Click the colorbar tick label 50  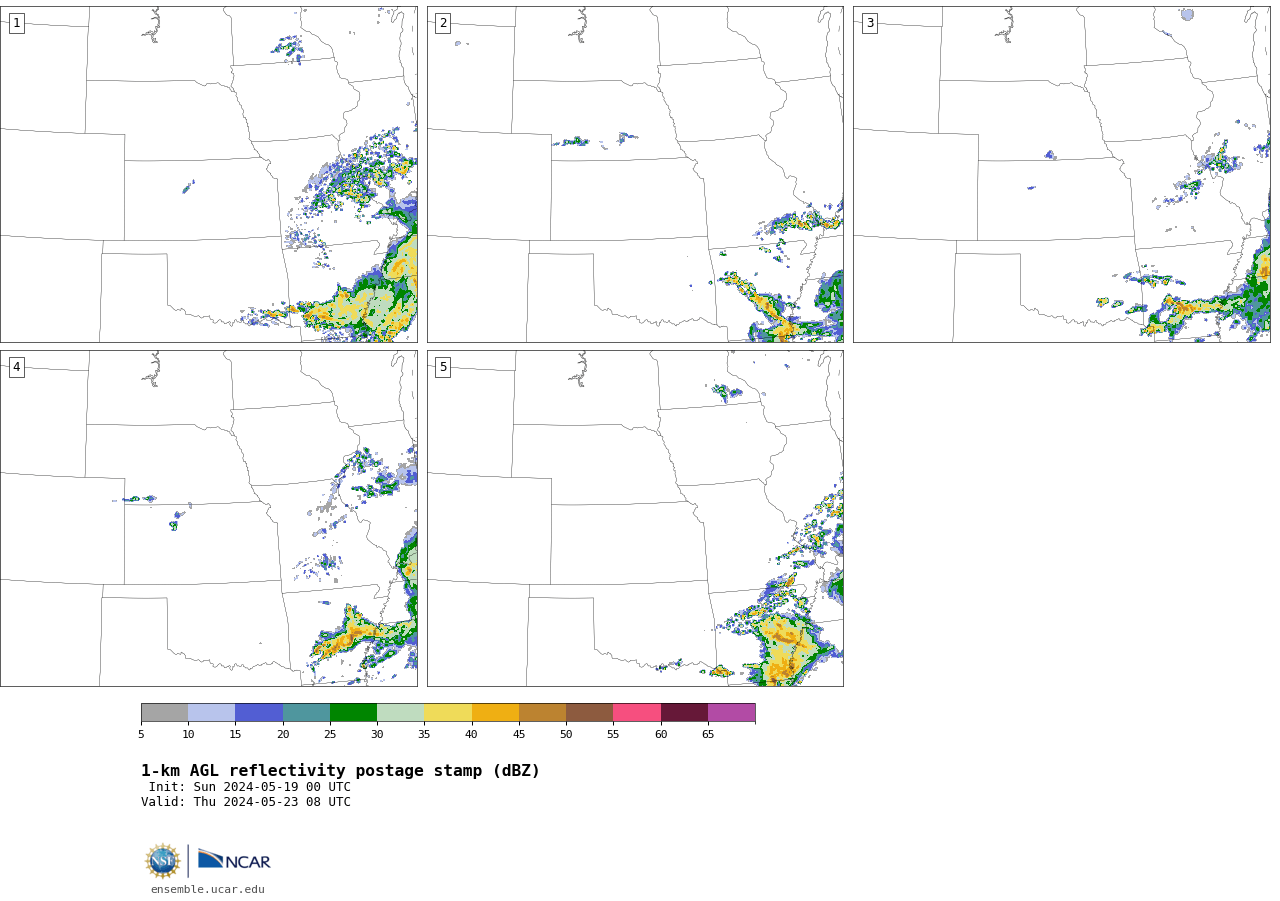coord(566,735)
